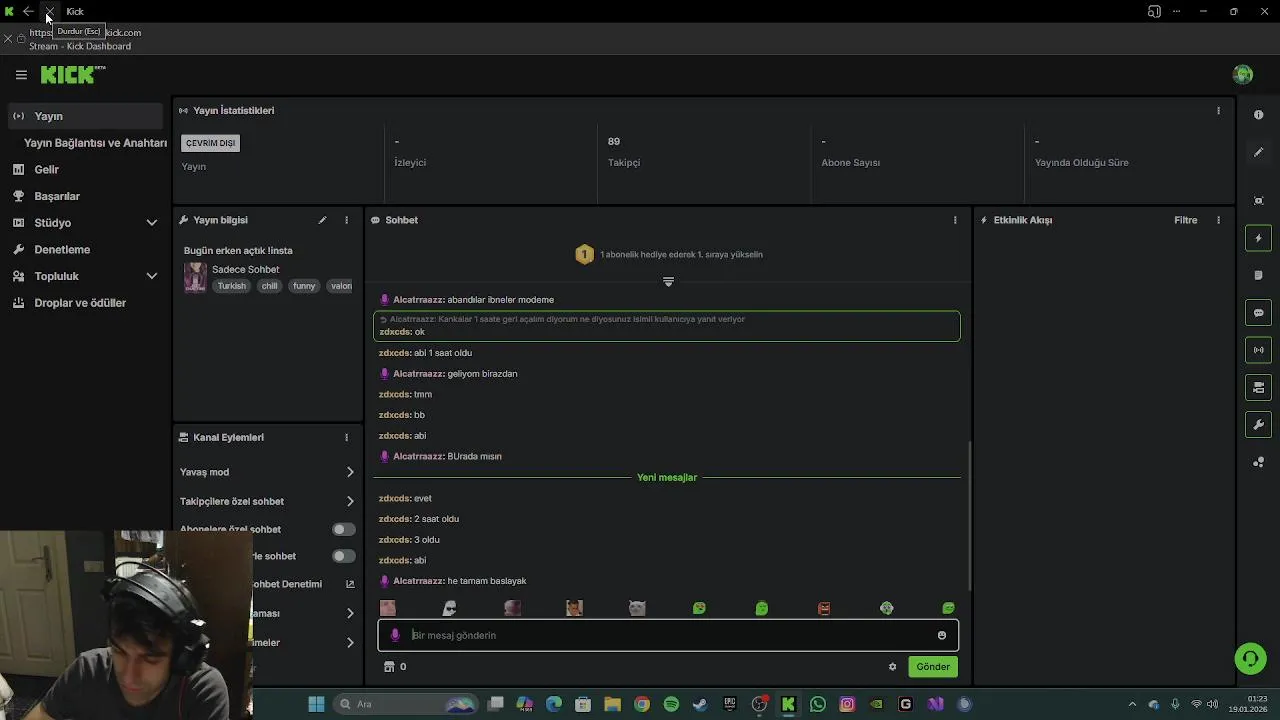Screen dimensions: 1280x720
Task: Click the message 'abandılar ibneler modeme'
Action: [x=500, y=300]
